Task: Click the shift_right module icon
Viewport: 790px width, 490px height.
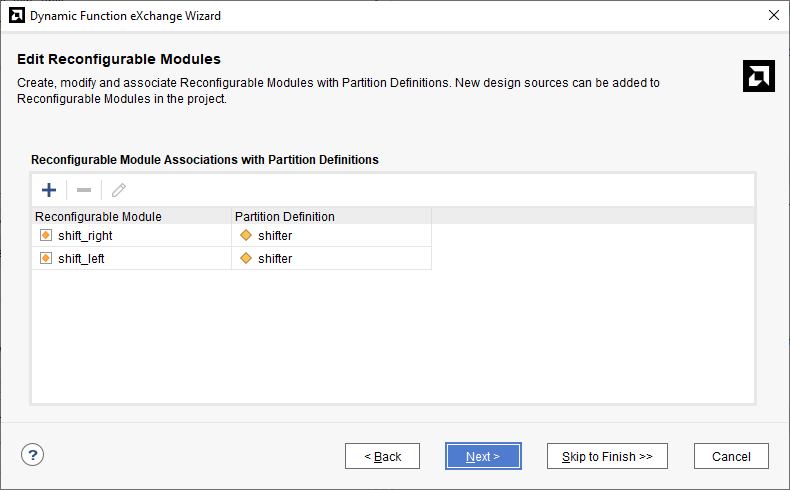Action: coord(45,236)
